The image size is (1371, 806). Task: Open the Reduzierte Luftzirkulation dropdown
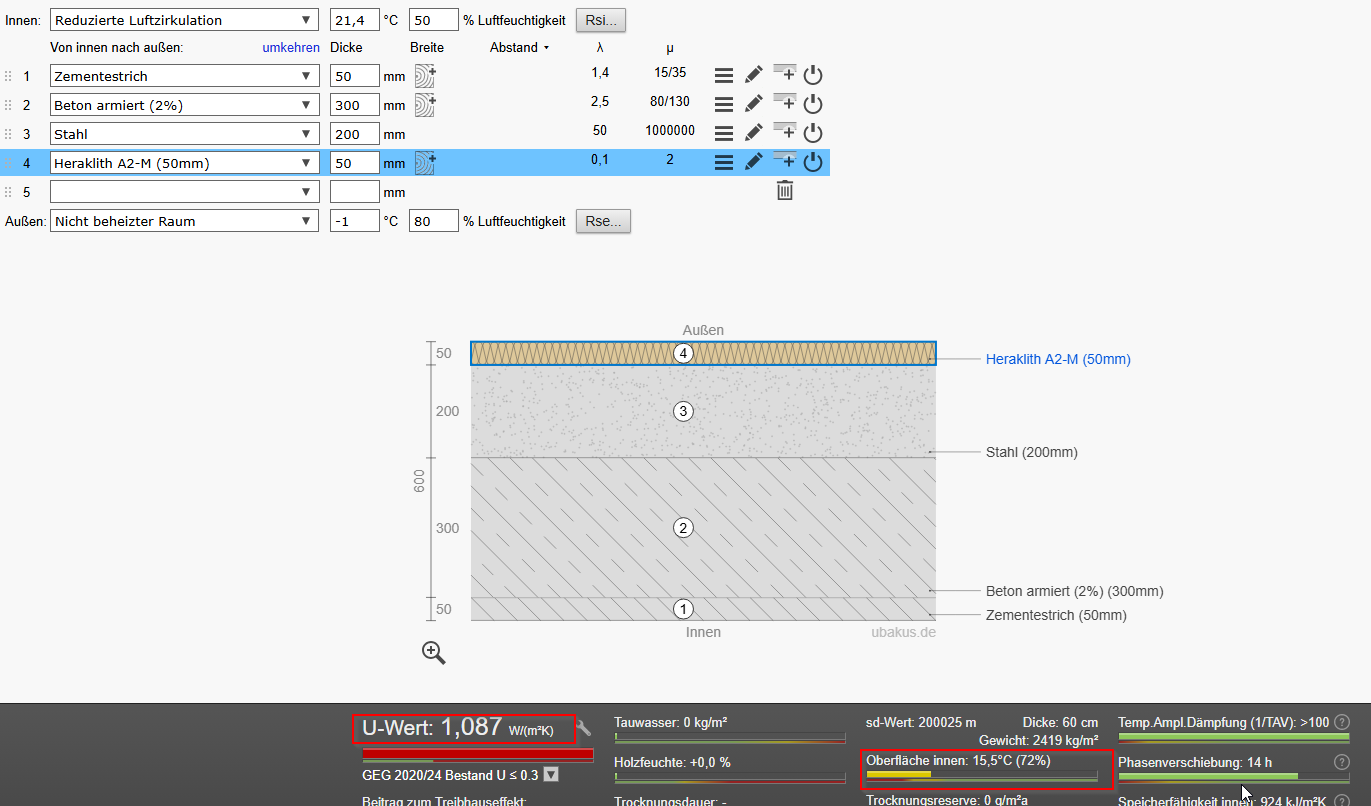click(185, 20)
